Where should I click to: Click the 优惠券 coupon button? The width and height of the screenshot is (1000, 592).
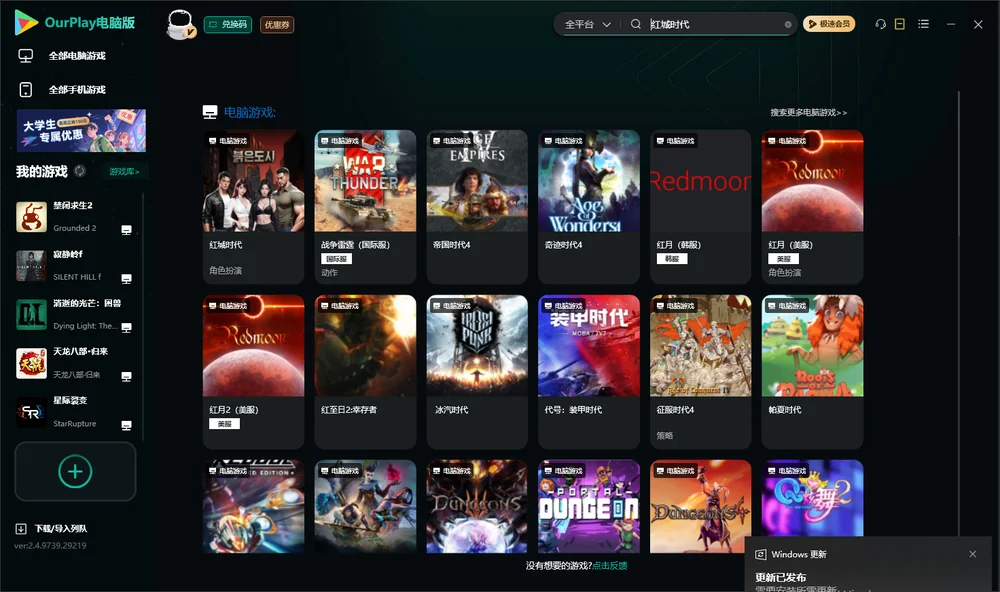pyautogui.click(x=277, y=25)
